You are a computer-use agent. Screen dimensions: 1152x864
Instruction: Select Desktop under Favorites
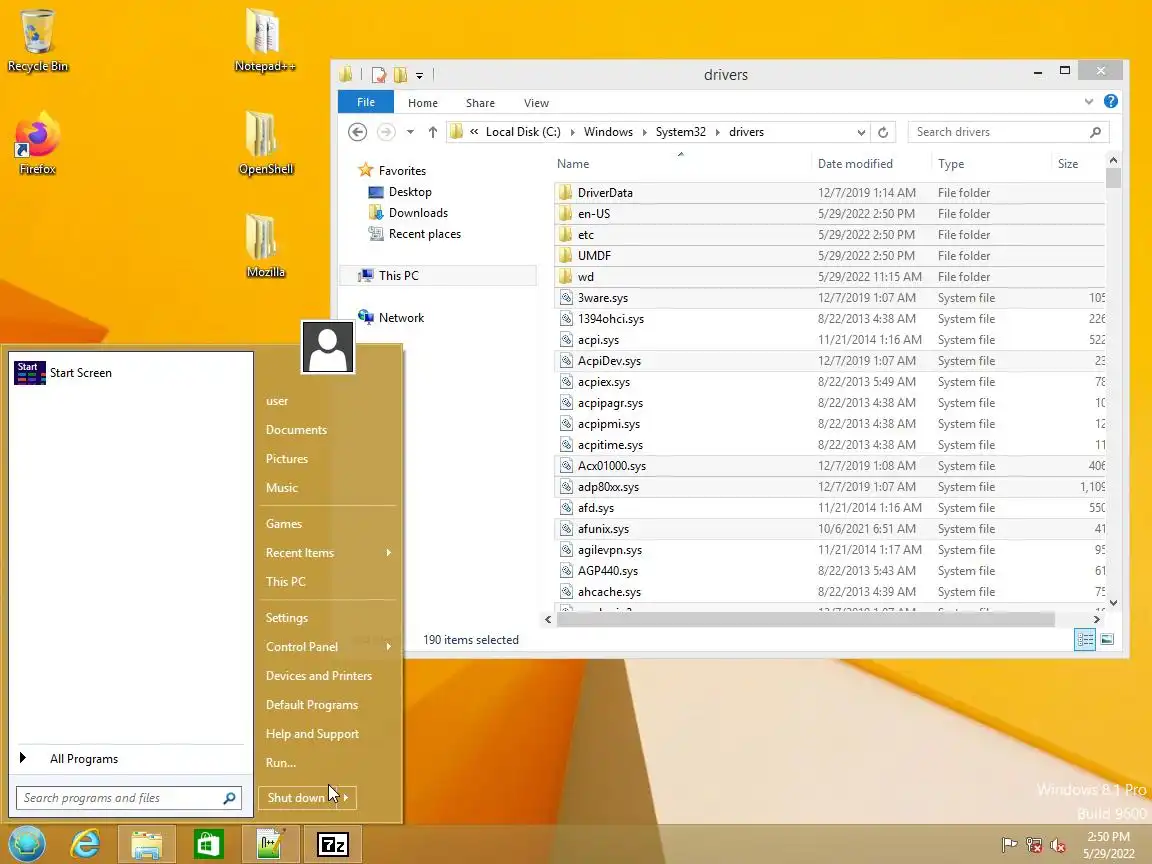(x=410, y=192)
